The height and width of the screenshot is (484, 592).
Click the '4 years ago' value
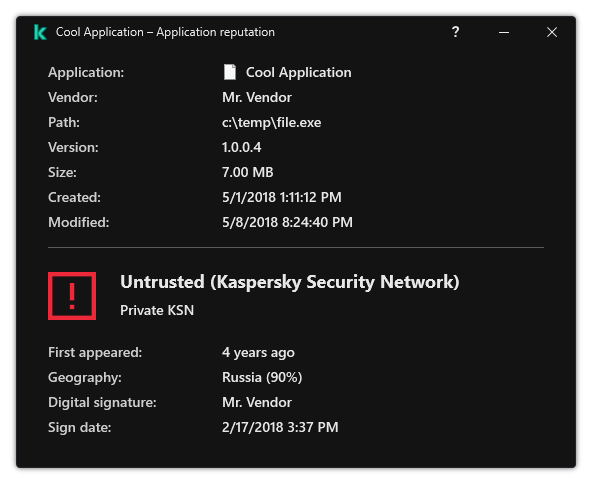pyautogui.click(x=258, y=353)
